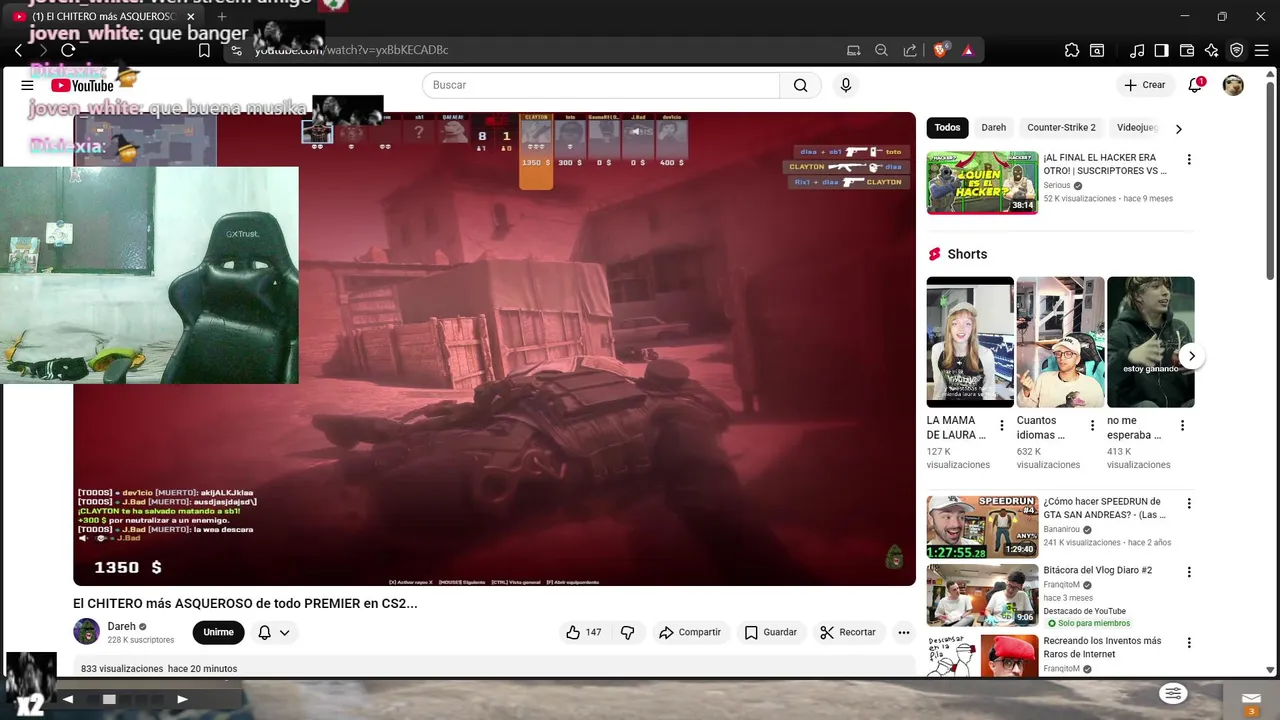Open media control music note icon
The height and width of the screenshot is (720, 1280).
pos(1137,50)
